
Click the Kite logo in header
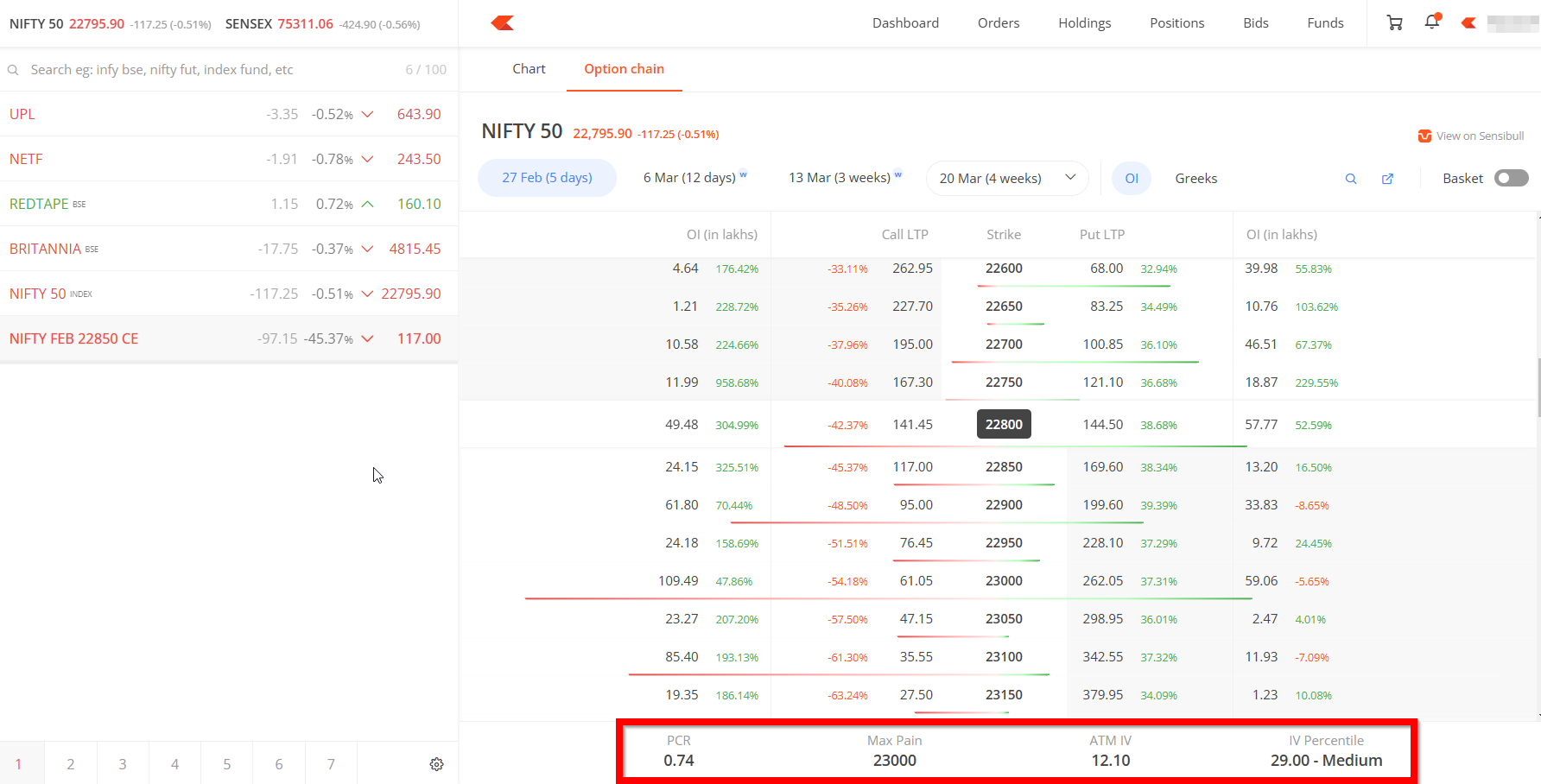502,23
